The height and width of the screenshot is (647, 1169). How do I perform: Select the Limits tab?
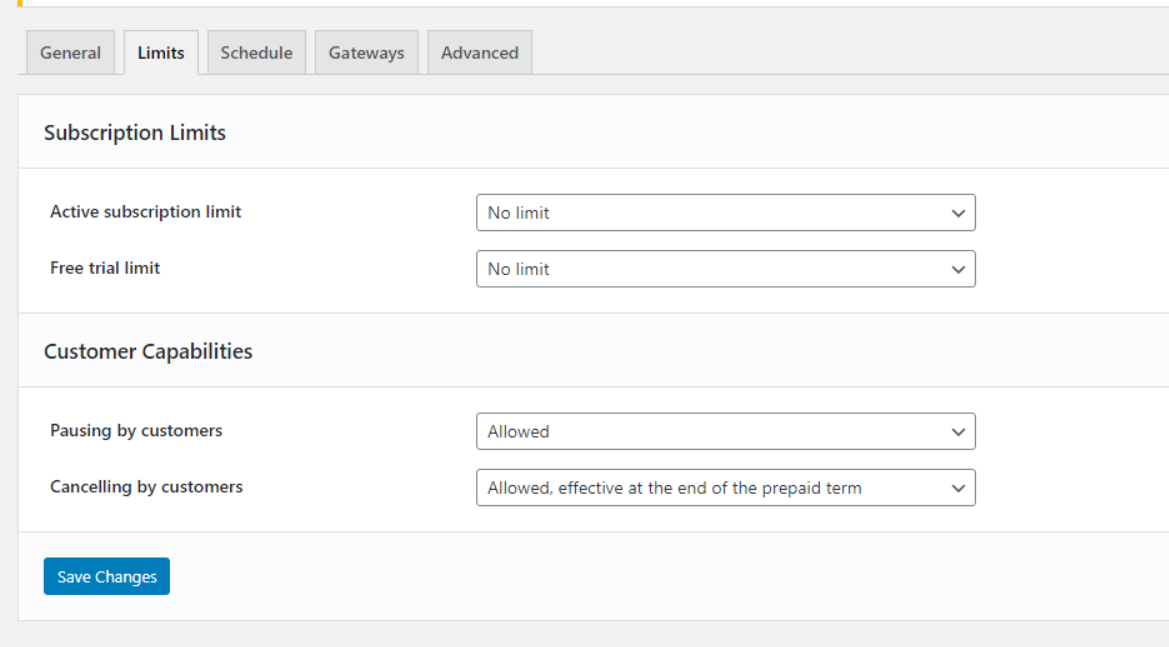(x=161, y=53)
